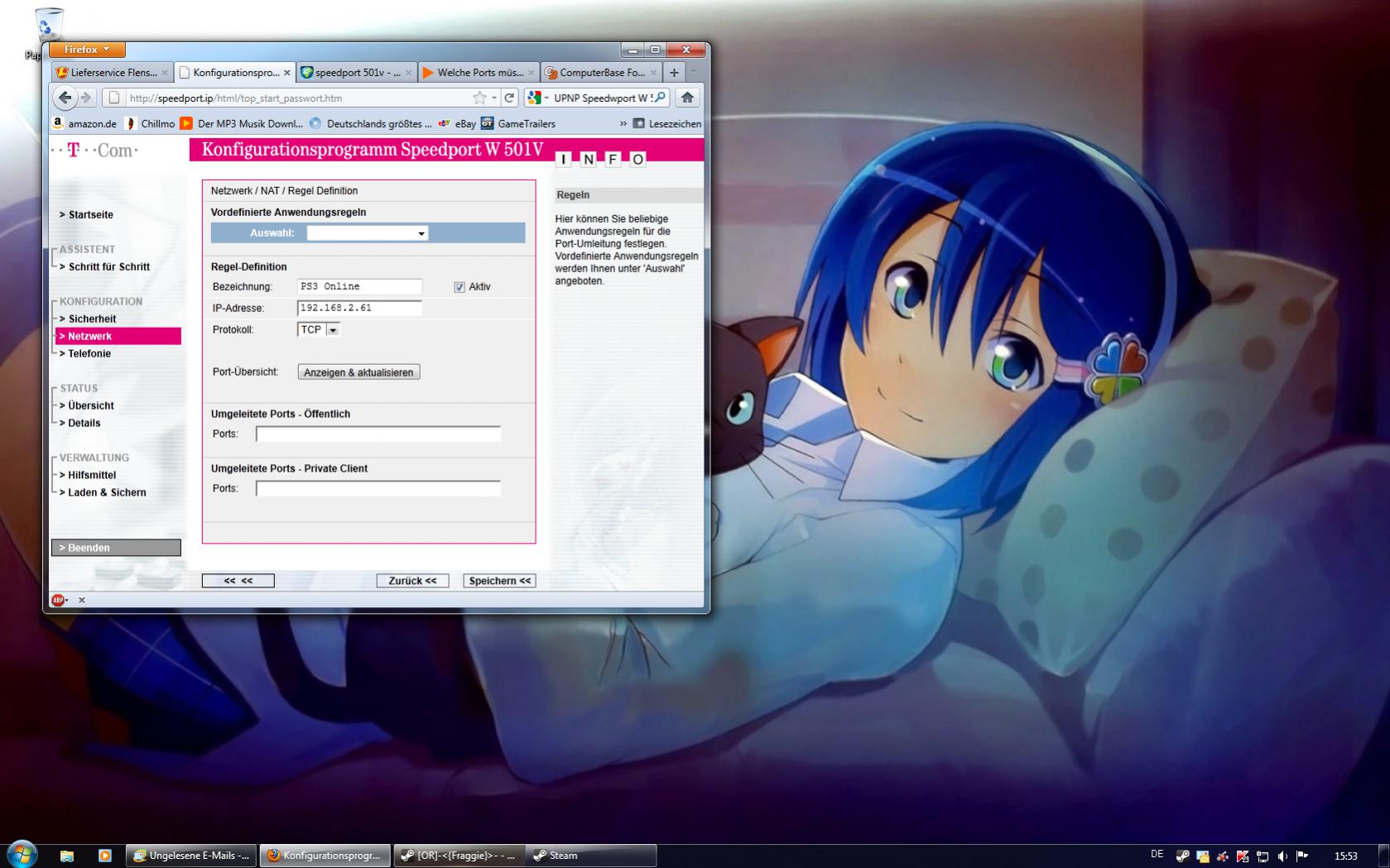Screen dimensions: 1390x868
Task: Open the Chillmo bookmark
Action: click(150, 123)
